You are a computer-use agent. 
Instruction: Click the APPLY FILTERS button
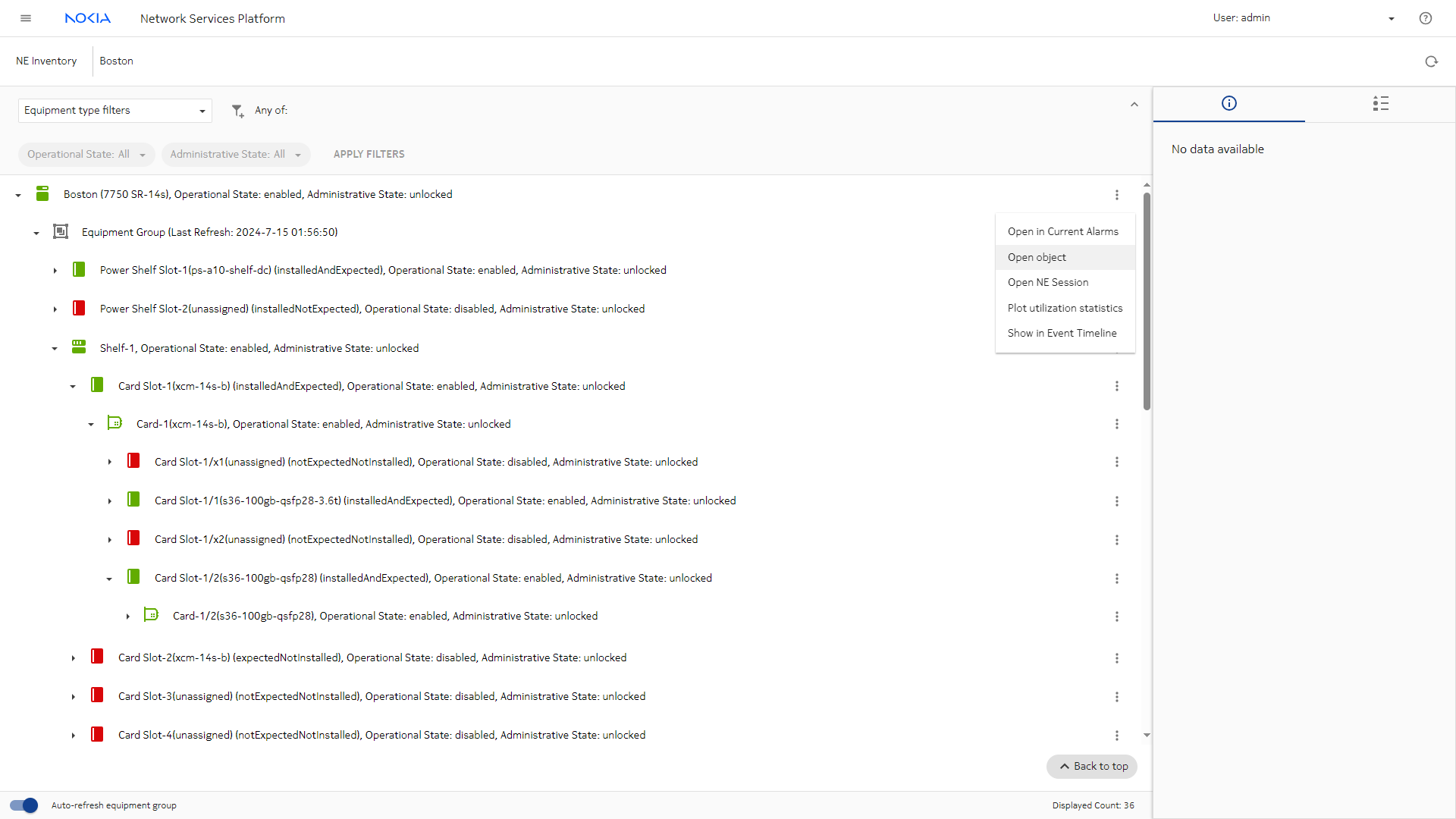coord(369,154)
